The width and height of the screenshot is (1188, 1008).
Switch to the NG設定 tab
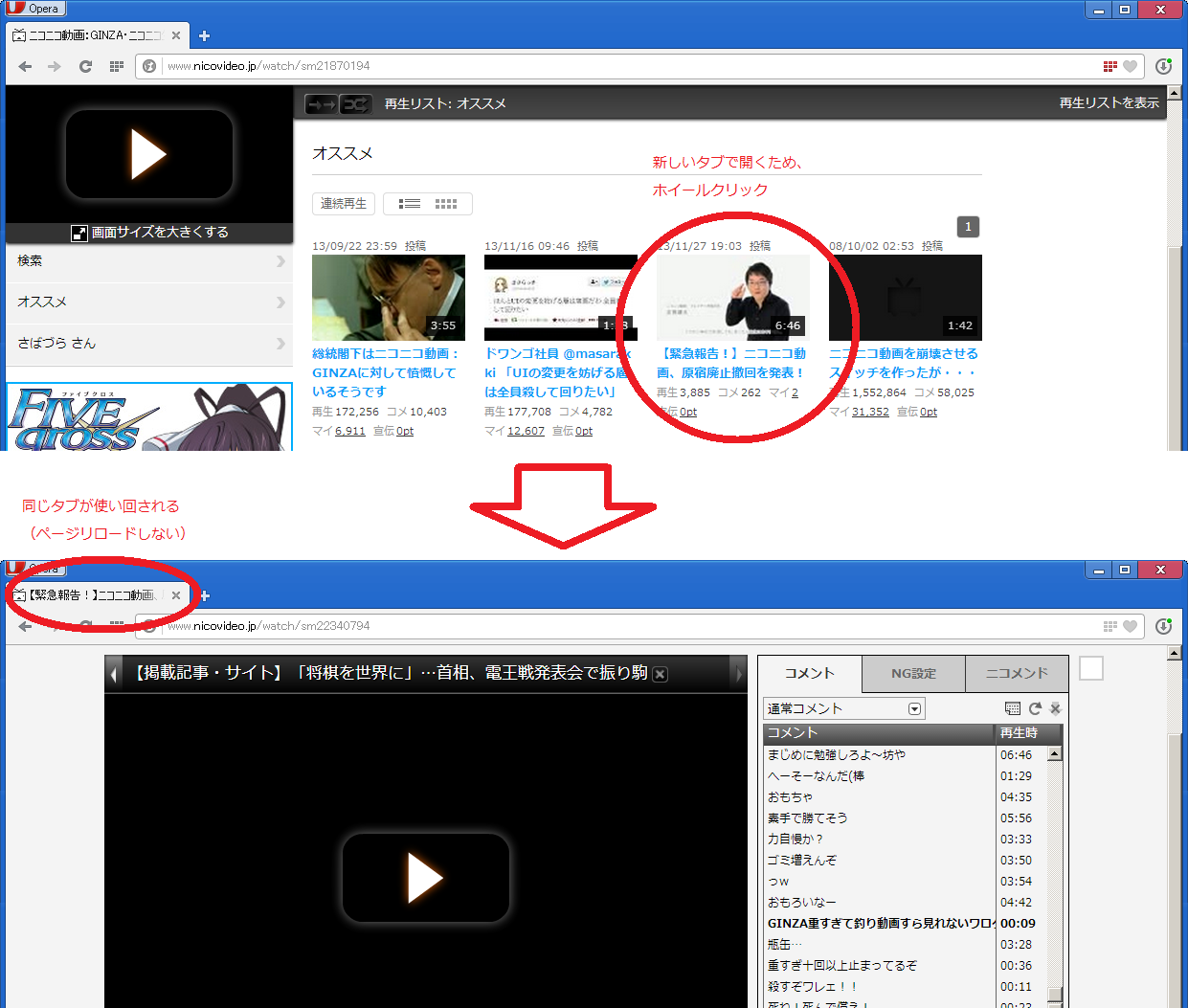pyautogui.click(x=913, y=674)
